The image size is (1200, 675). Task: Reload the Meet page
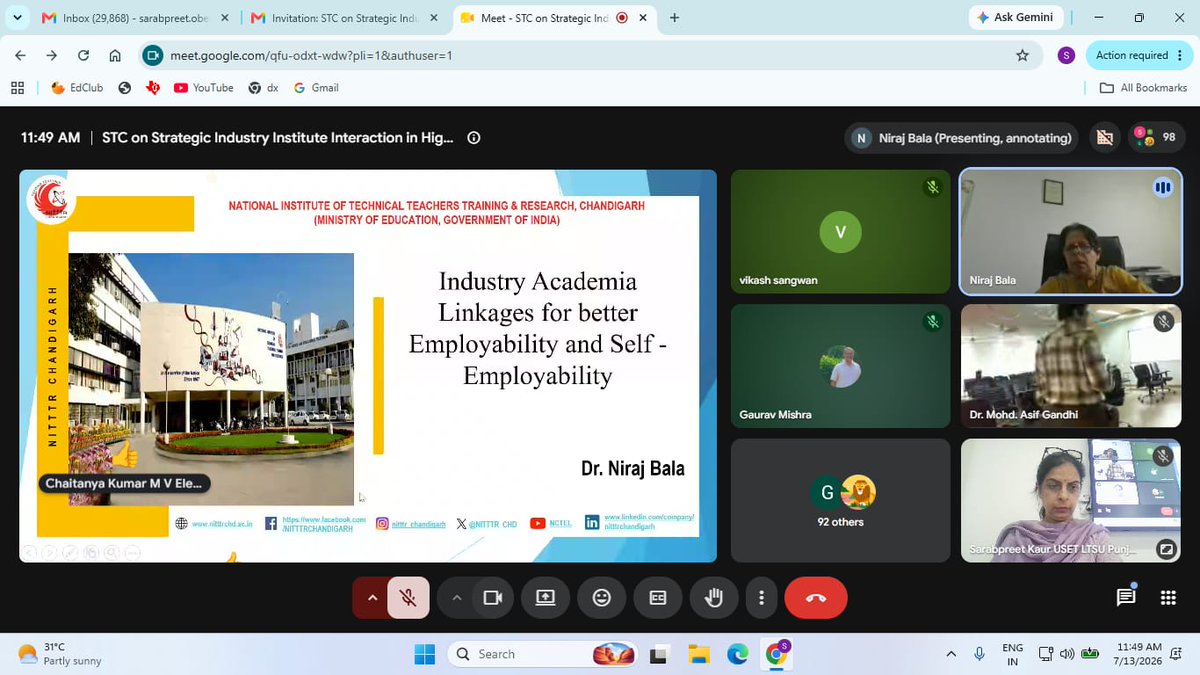83,55
